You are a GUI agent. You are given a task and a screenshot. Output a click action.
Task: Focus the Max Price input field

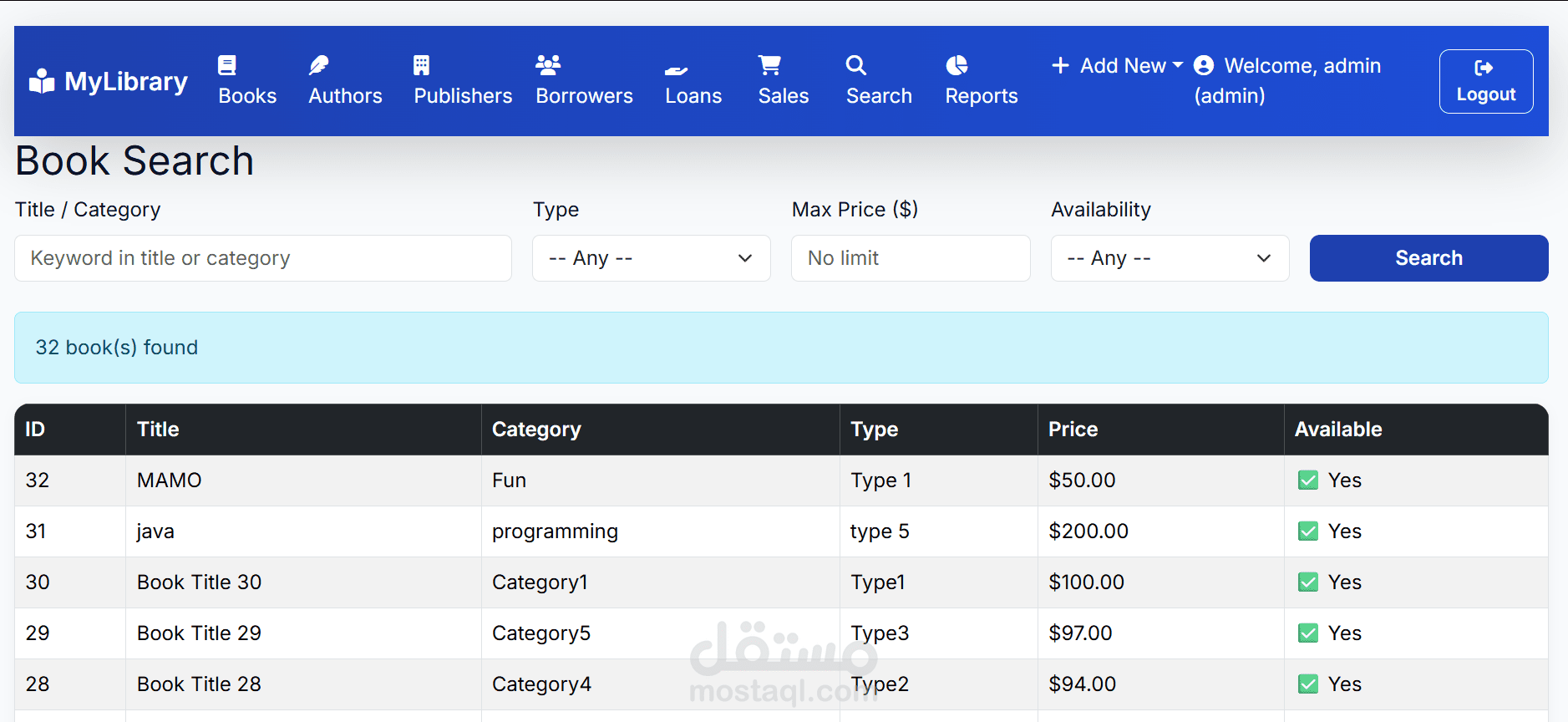pos(911,258)
